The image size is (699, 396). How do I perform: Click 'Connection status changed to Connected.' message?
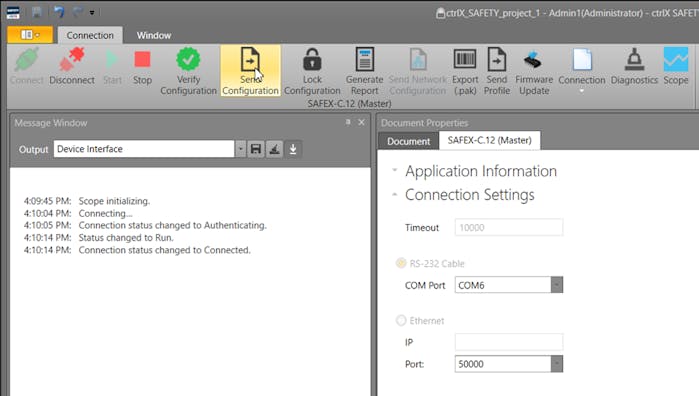(164, 250)
